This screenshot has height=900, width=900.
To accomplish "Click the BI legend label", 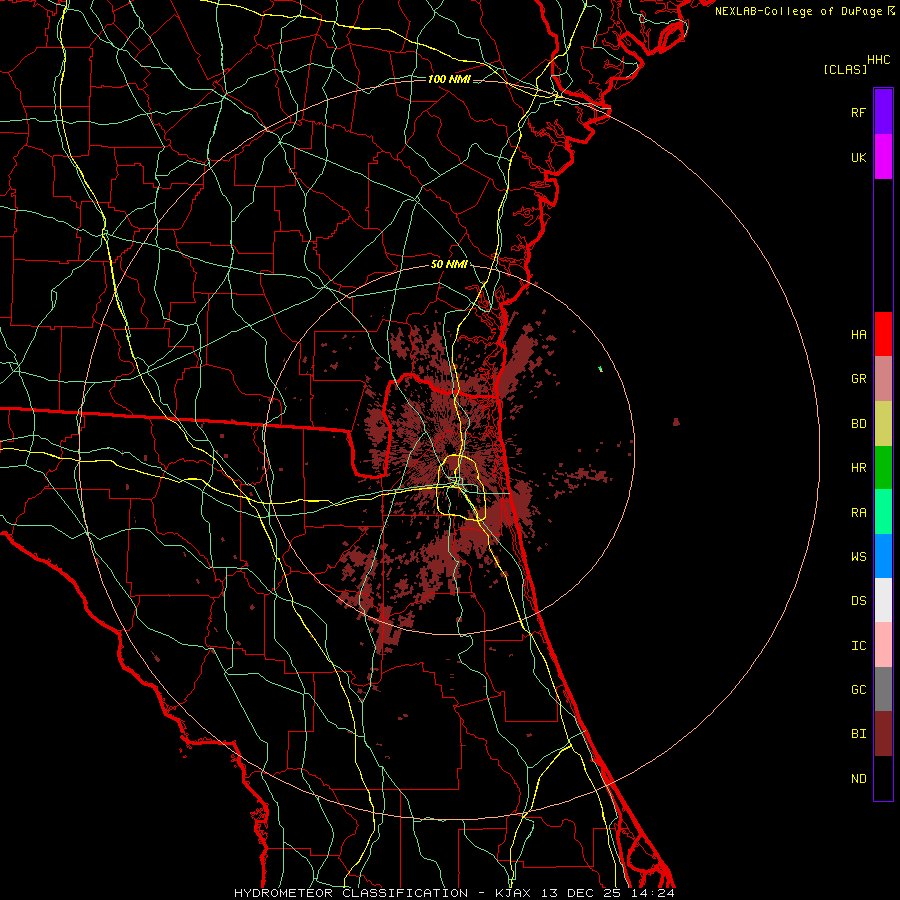I will point(858,734).
